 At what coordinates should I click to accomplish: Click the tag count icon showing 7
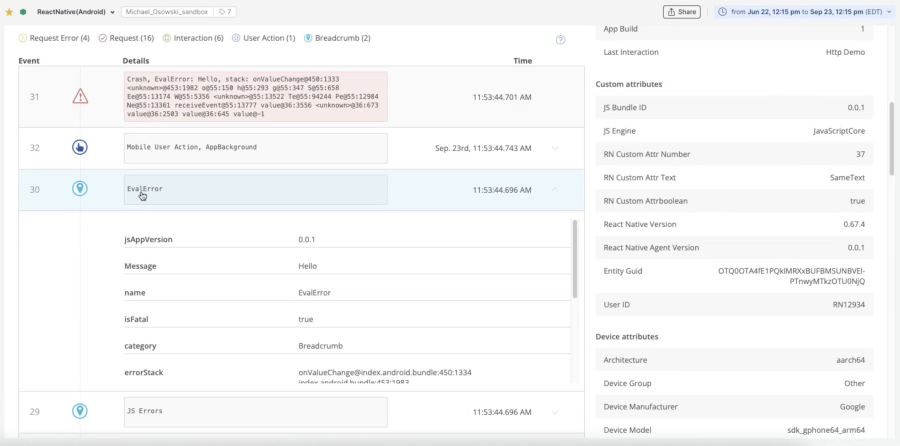coord(225,12)
